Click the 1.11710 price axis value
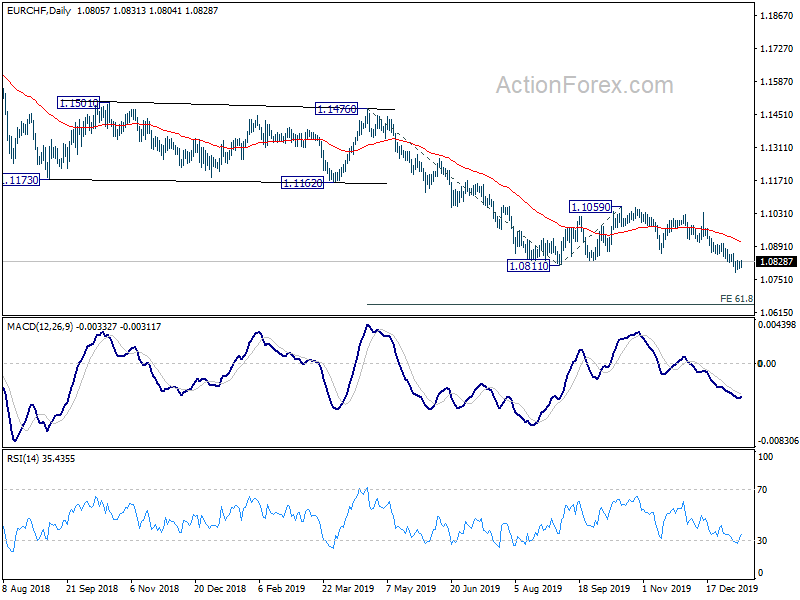Image resolution: width=800 pixels, height=600 pixels. pyautogui.click(x=777, y=181)
